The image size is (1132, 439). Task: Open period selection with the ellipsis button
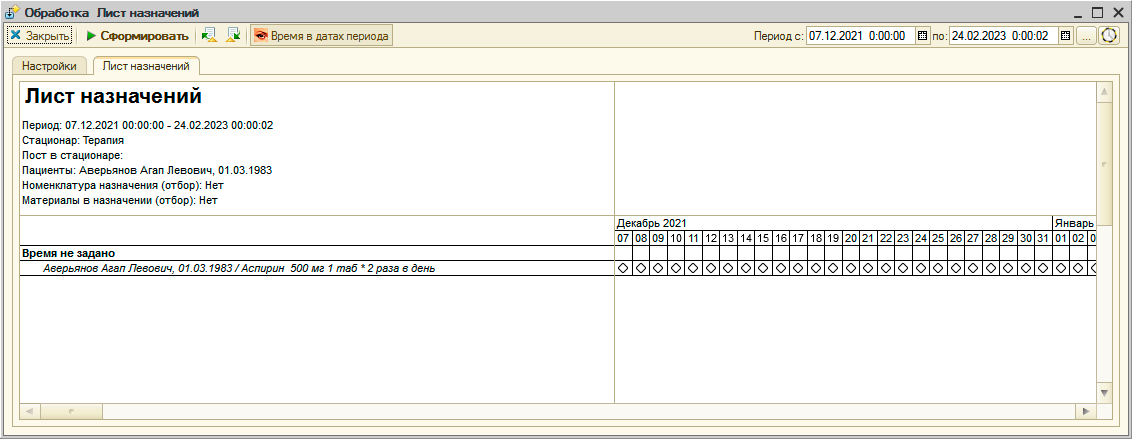point(1086,36)
